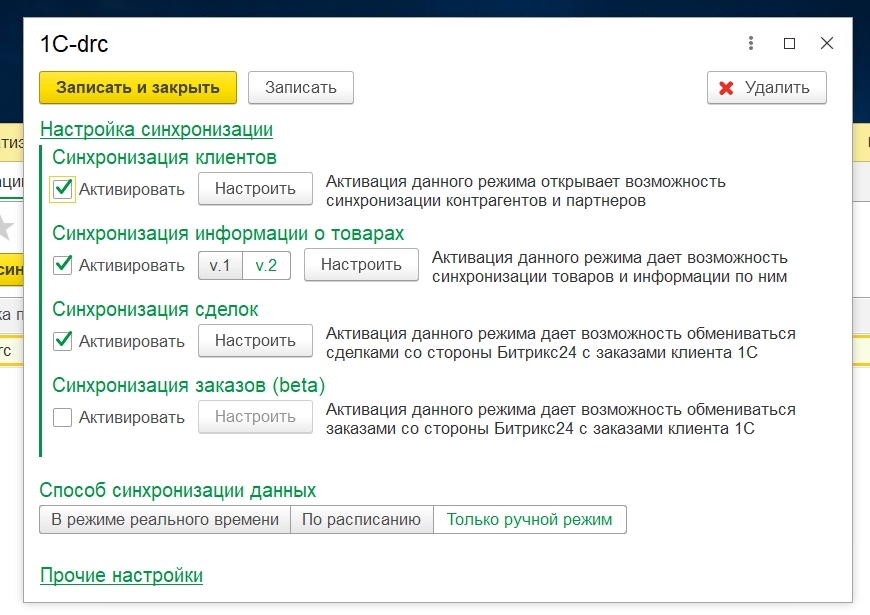Maximize the 1C-drc window
This screenshot has width=870, height=615.
coord(789,44)
